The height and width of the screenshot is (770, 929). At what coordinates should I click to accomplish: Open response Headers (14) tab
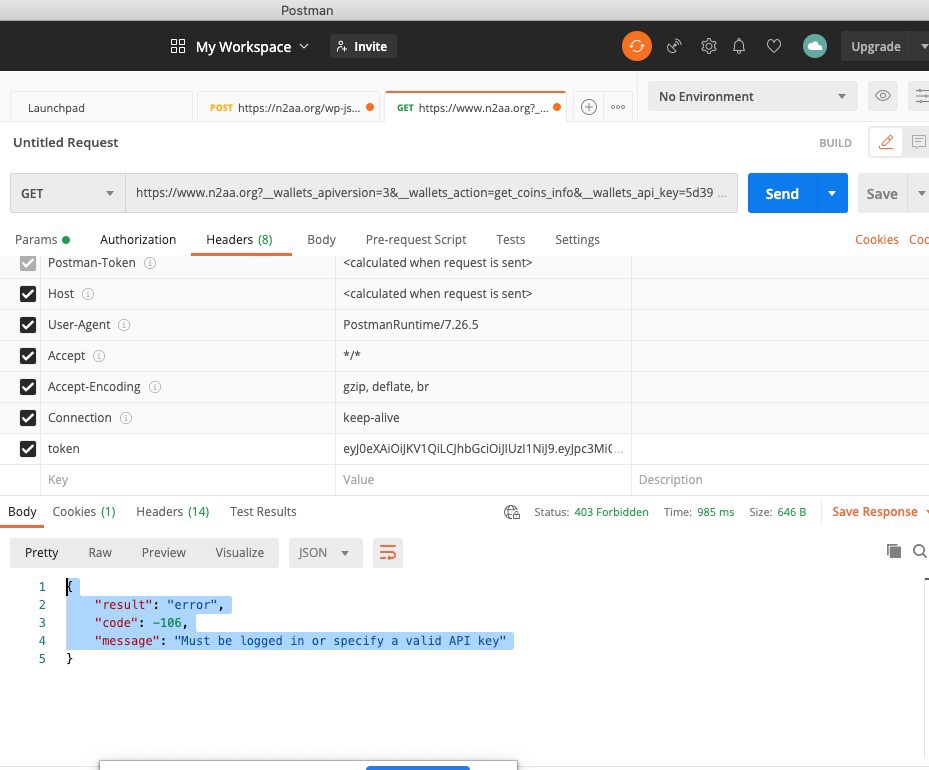coord(172,512)
